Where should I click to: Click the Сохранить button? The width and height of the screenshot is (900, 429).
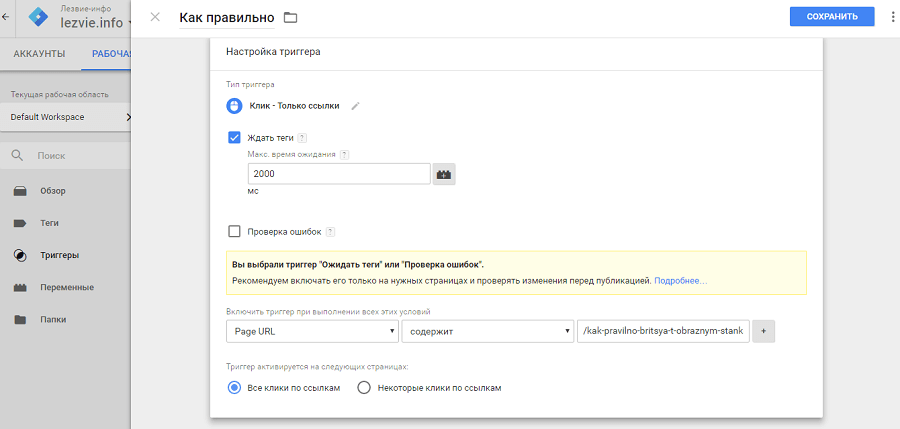tap(831, 17)
